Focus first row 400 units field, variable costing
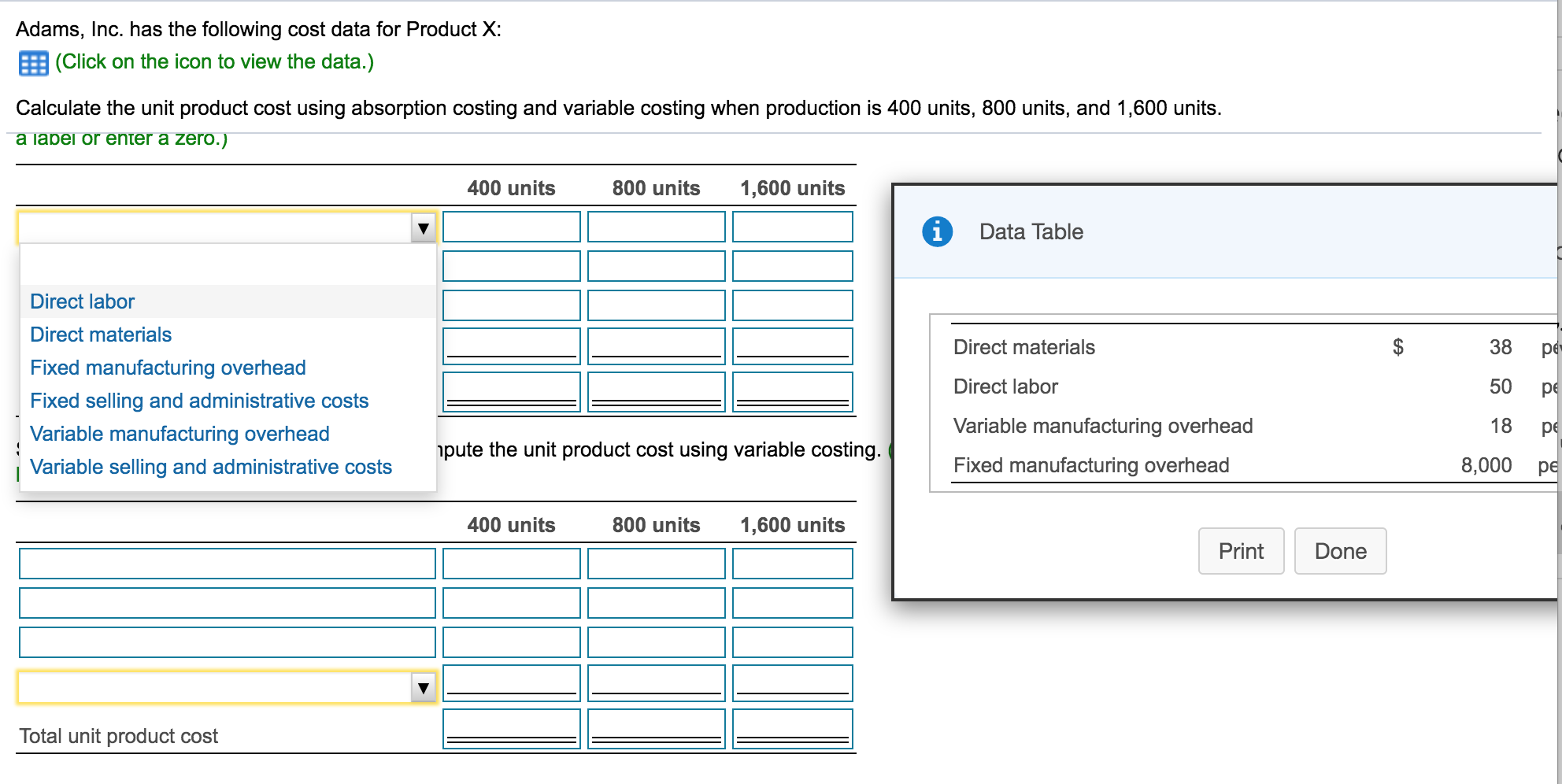This screenshot has width=1562, height=784. [x=512, y=564]
